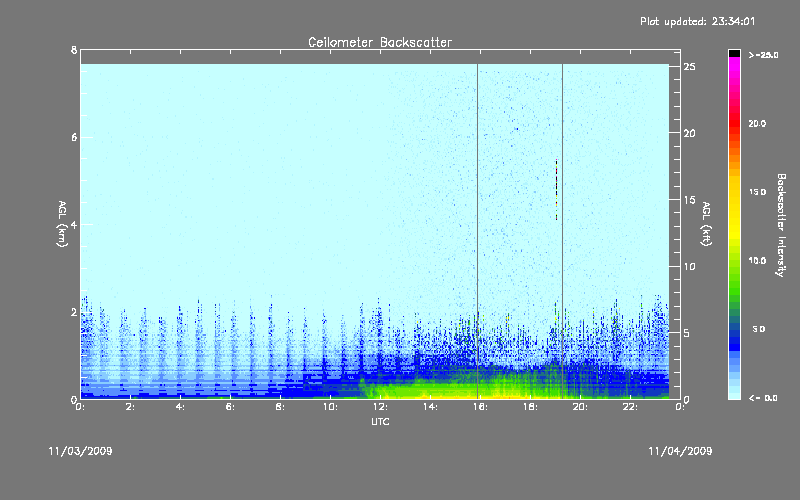Viewport: 800px width, 500px height.
Task: Click the end date 11/04/2009 label
Action: click(680, 451)
